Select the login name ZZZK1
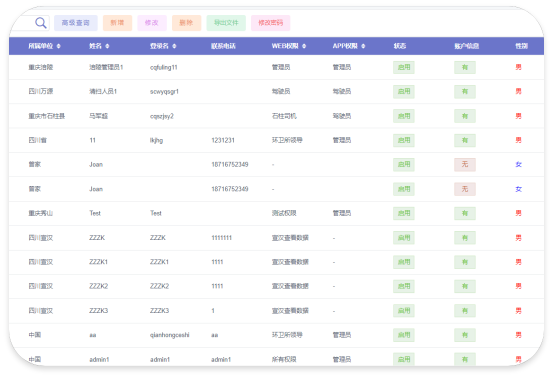553x378 pixels. [159, 262]
